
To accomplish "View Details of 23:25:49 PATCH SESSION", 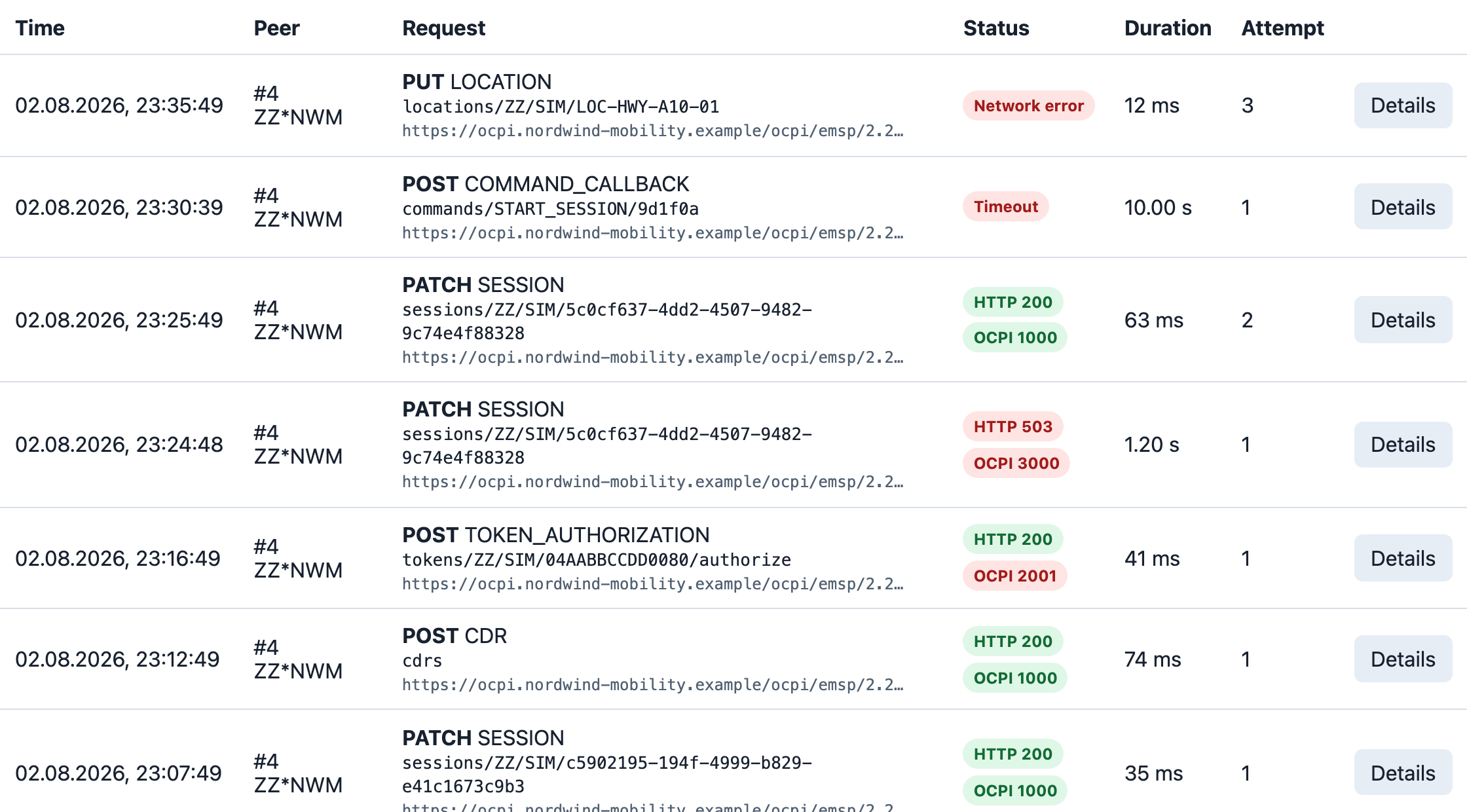I will [x=1403, y=320].
